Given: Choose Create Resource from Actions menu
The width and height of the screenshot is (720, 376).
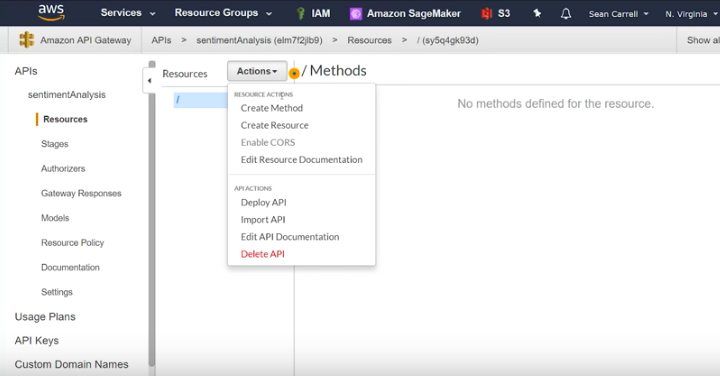Looking at the screenshot, I should click(x=275, y=125).
